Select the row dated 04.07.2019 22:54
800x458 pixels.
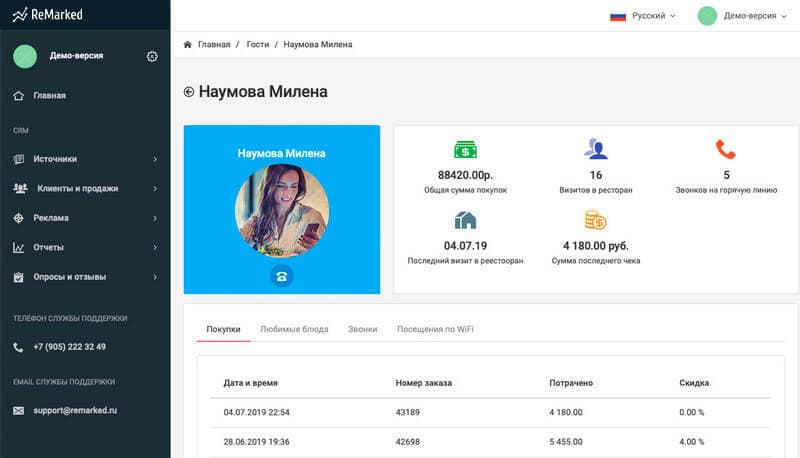tap(490, 413)
